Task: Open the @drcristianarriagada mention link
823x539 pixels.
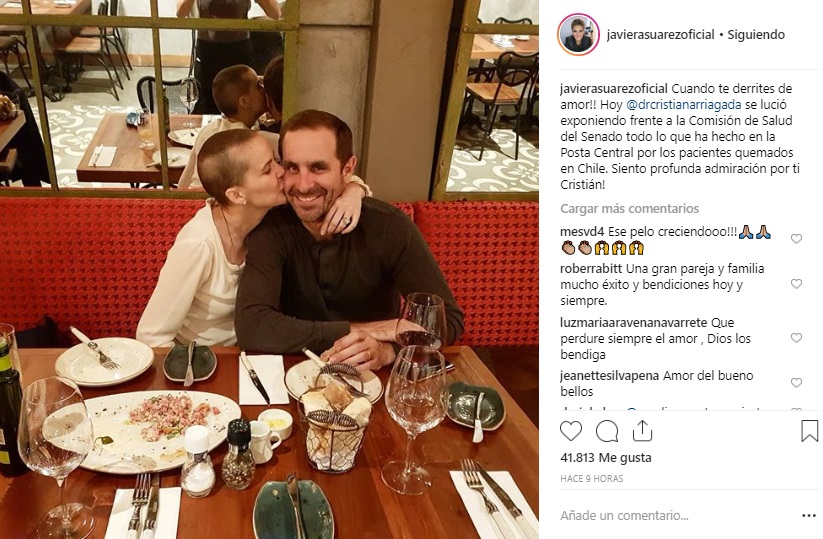Action: point(684,104)
